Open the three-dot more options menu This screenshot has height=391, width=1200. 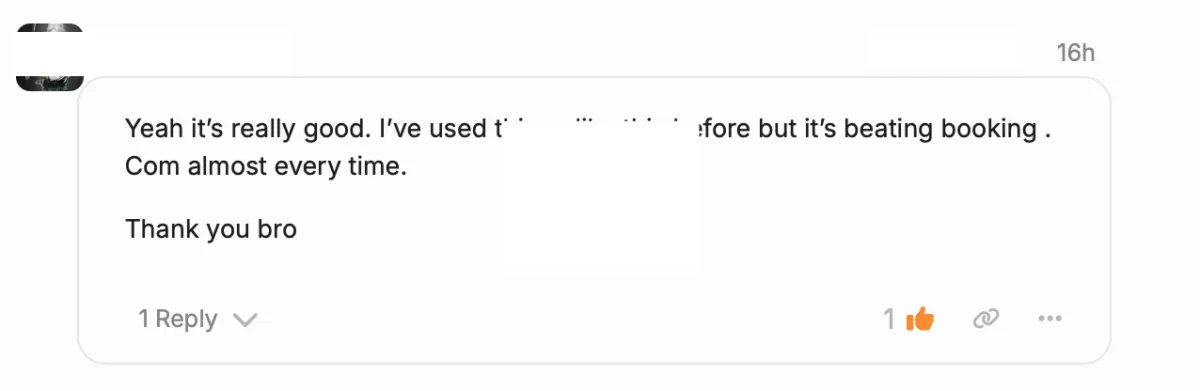(1049, 319)
